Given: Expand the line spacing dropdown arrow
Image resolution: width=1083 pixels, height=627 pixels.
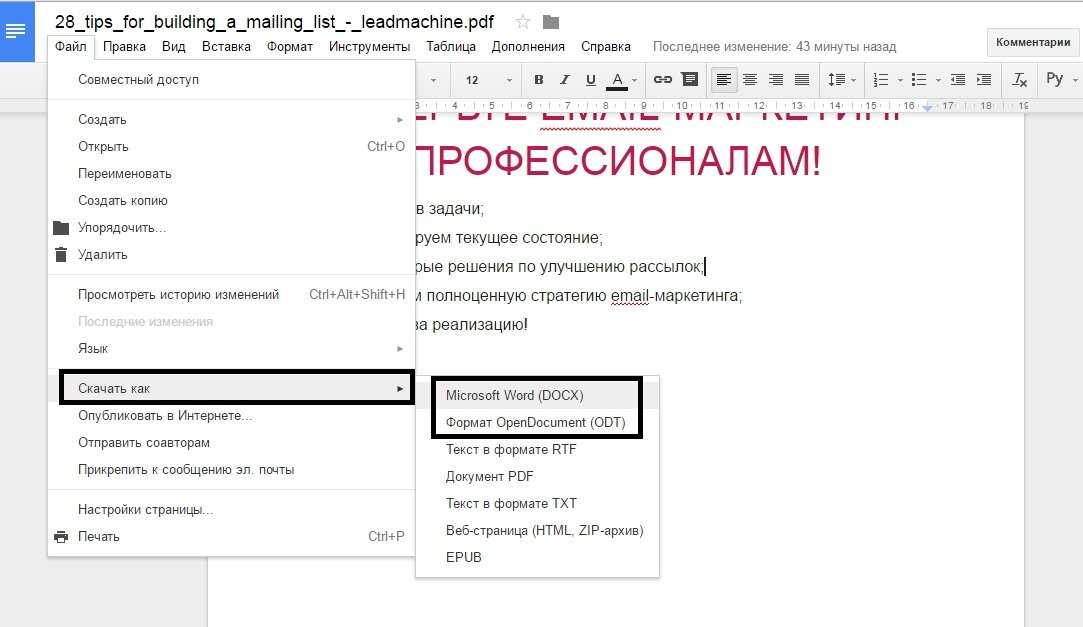Looking at the screenshot, I should (854, 80).
